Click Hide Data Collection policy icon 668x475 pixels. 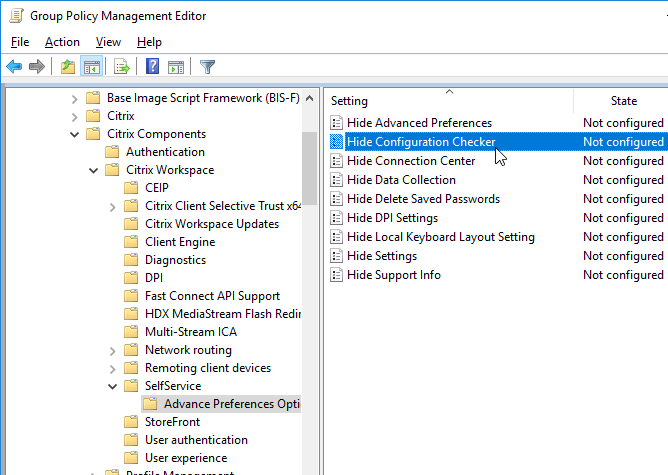(337, 180)
